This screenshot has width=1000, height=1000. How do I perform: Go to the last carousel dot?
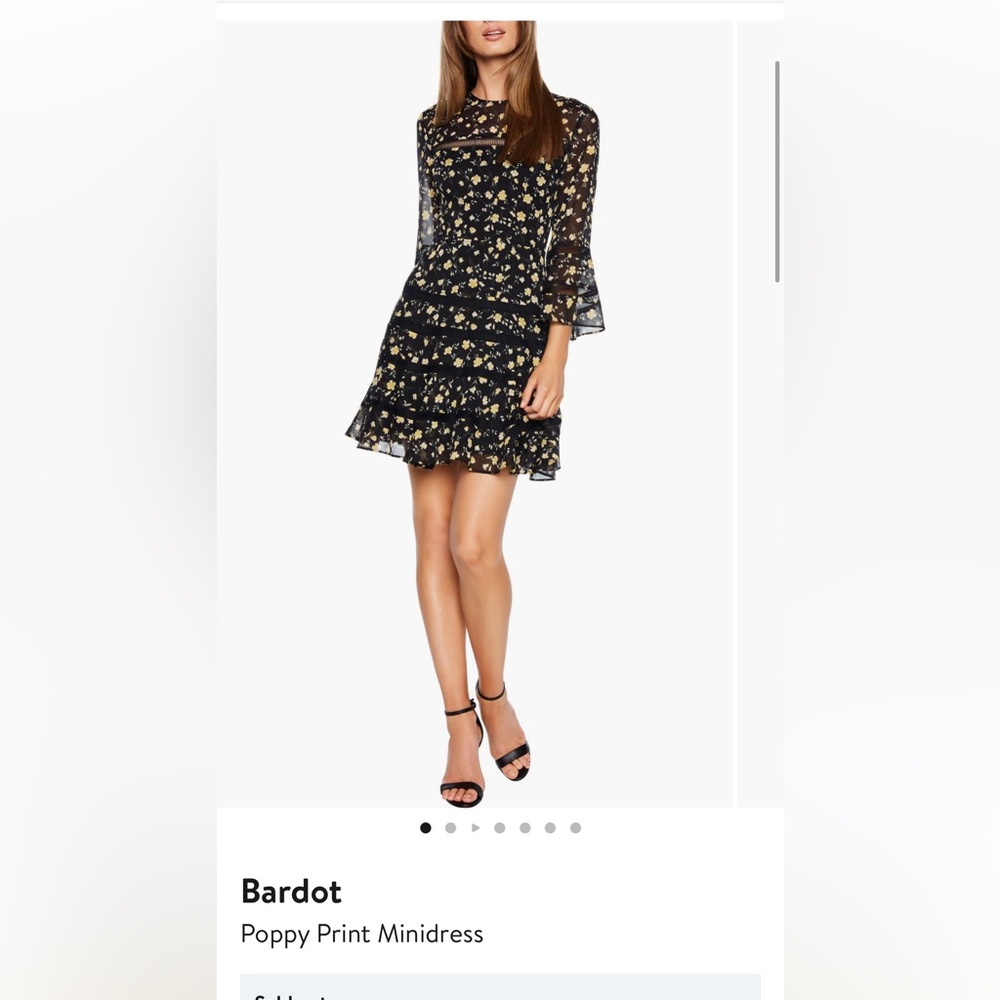[575, 828]
